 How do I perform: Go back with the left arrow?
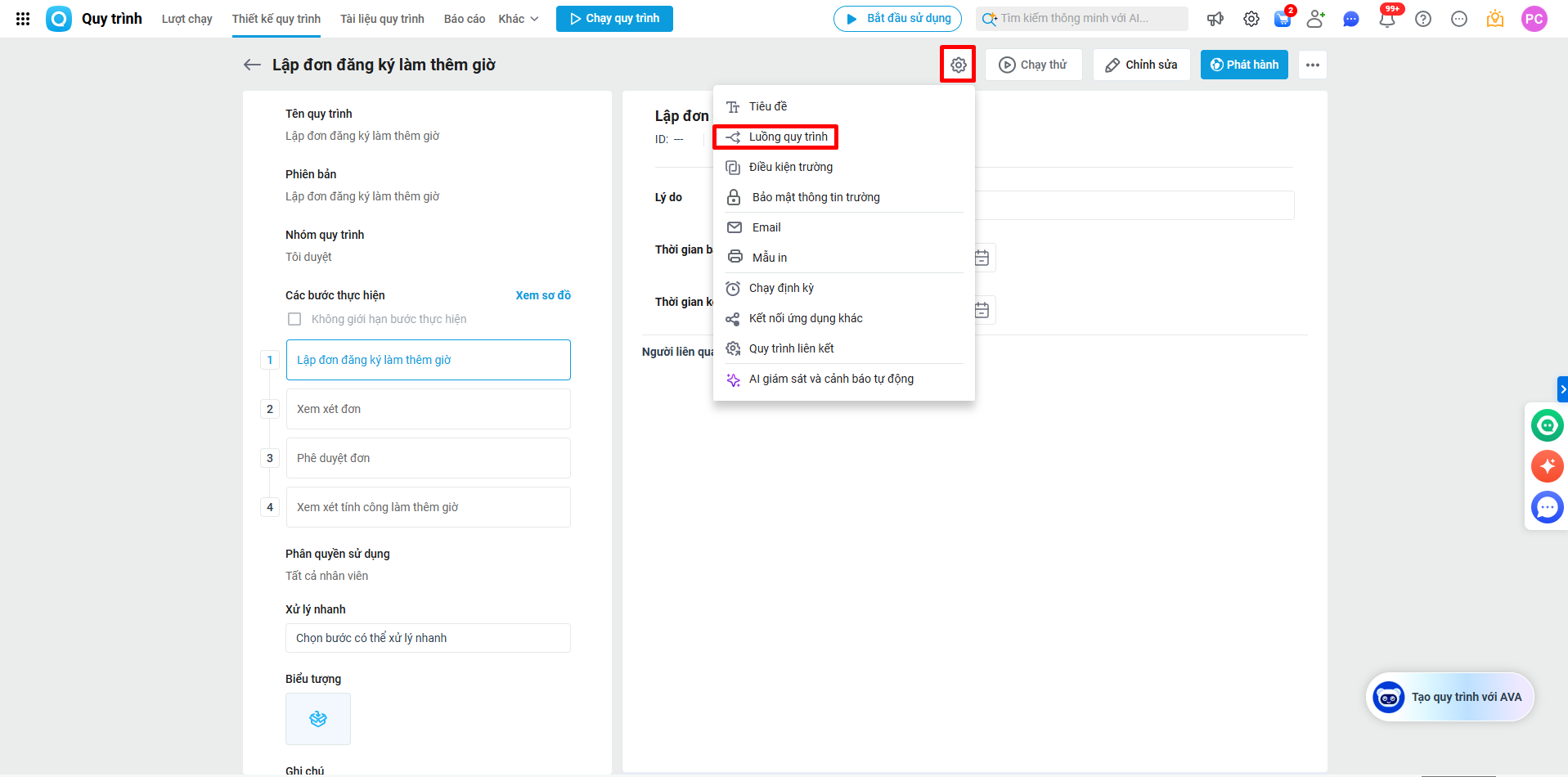(x=252, y=65)
